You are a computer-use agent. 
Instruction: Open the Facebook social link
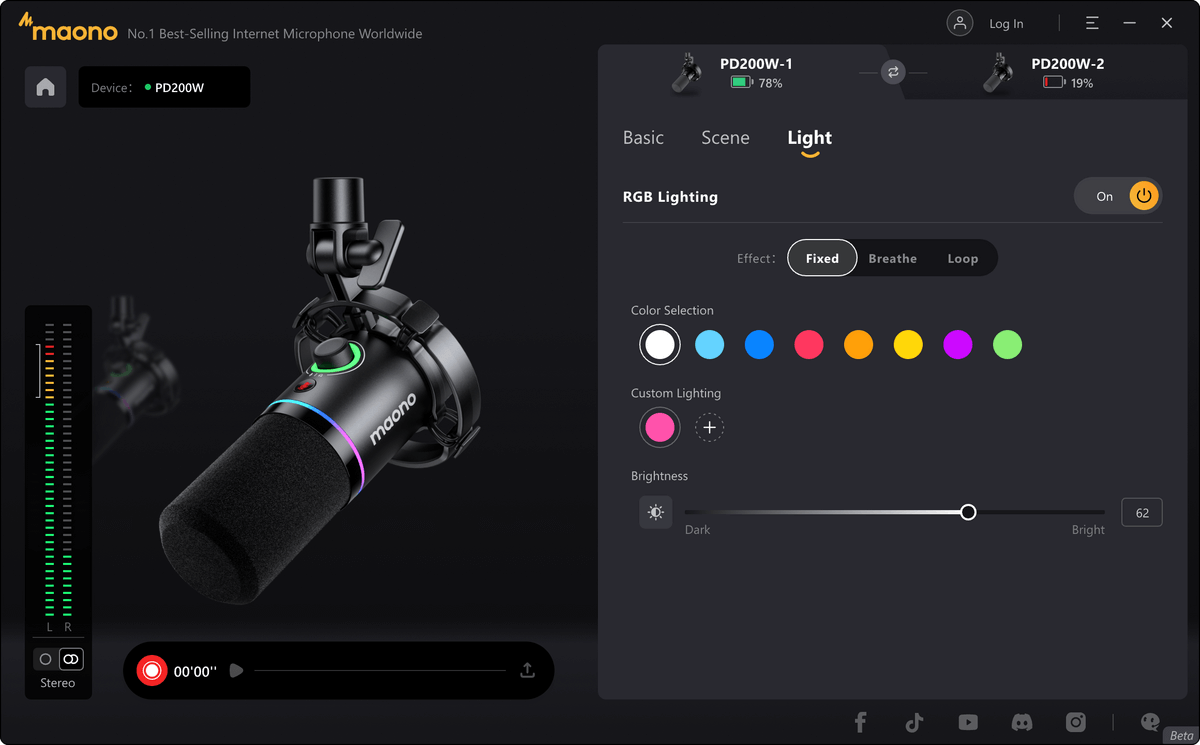pyautogui.click(x=860, y=722)
